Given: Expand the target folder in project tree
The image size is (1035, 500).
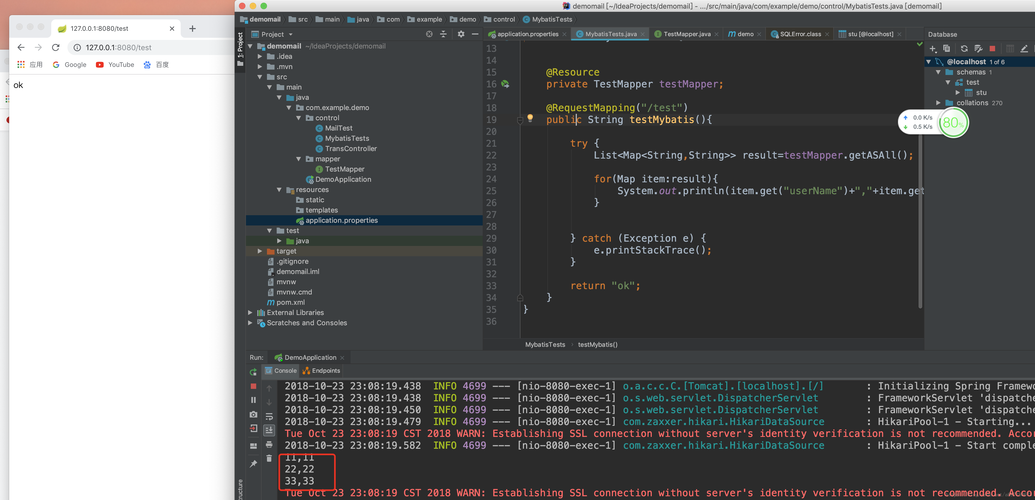Looking at the screenshot, I should click(260, 251).
